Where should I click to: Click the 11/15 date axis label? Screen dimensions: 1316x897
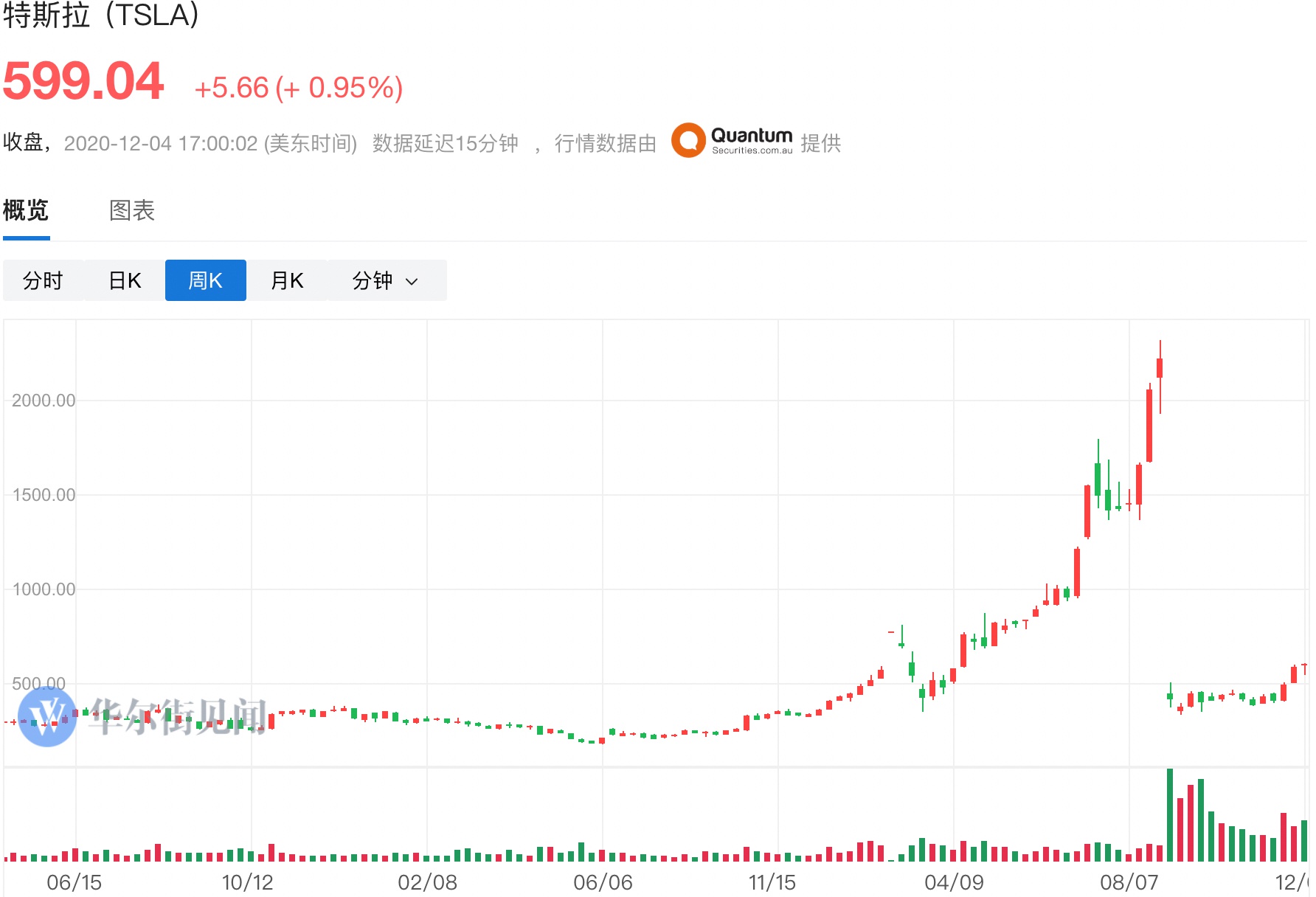(772, 882)
